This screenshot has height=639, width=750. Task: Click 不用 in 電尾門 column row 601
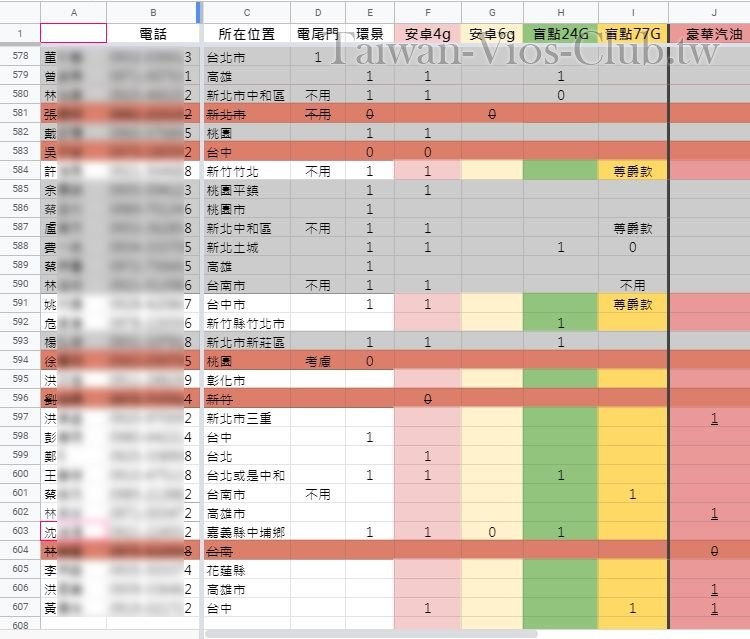coord(318,494)
